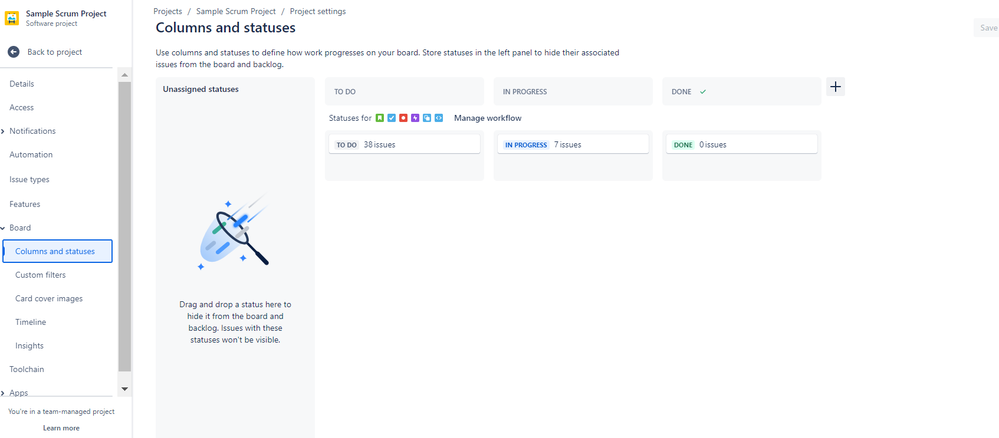Click the DONE 0 issues status card
This screenshot has height=438, width=999.
pos(742,144)
